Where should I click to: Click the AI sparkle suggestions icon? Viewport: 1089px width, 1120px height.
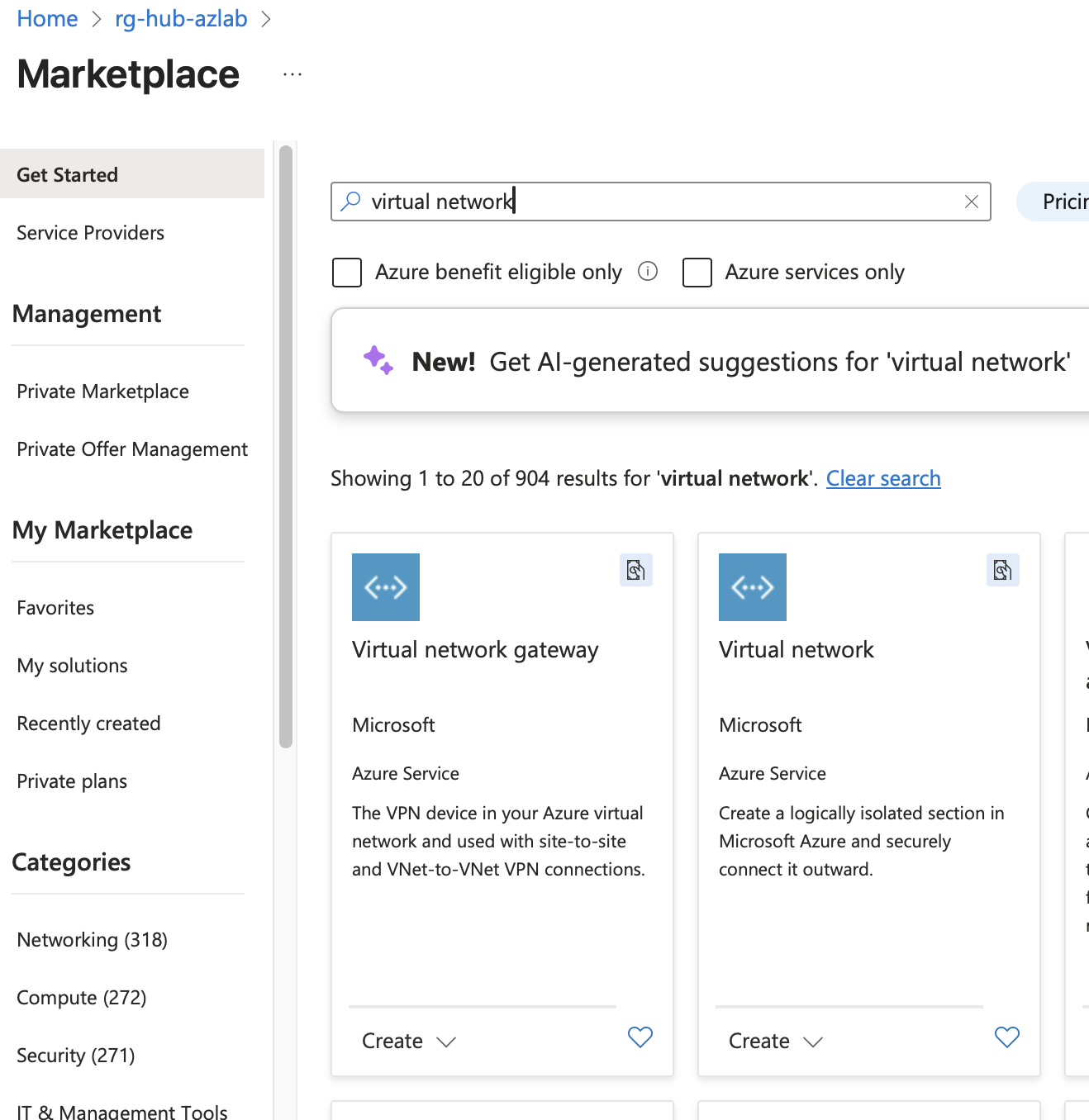(378, 360)
